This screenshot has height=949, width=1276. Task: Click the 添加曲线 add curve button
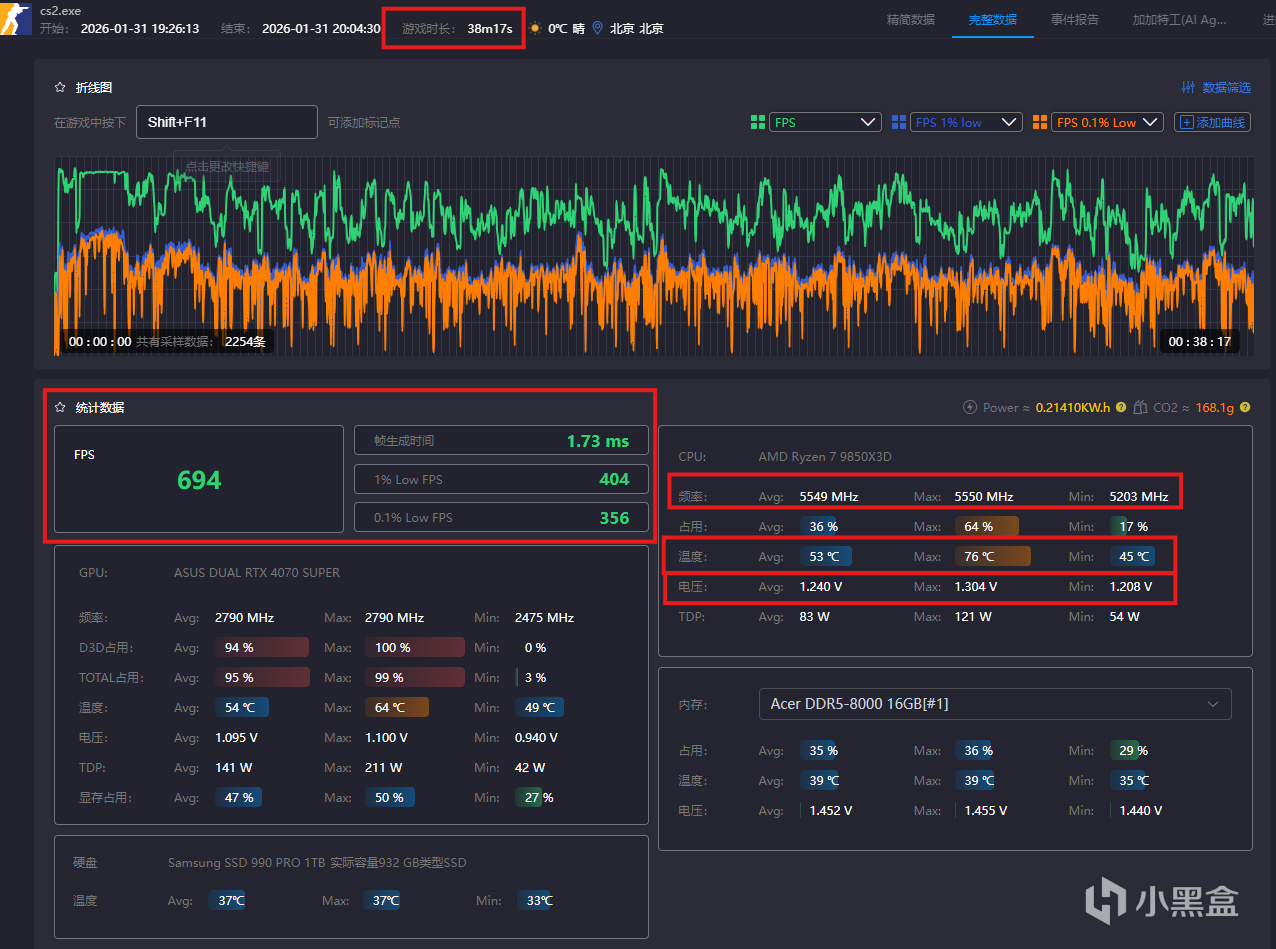pyautogui.click(x=1212, y=122)
